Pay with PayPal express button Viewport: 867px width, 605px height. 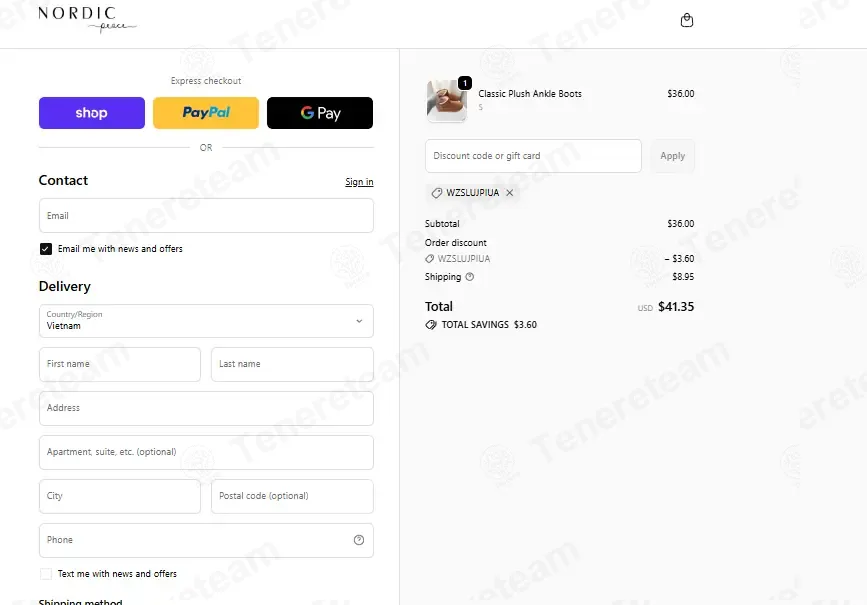click(206, 113)
